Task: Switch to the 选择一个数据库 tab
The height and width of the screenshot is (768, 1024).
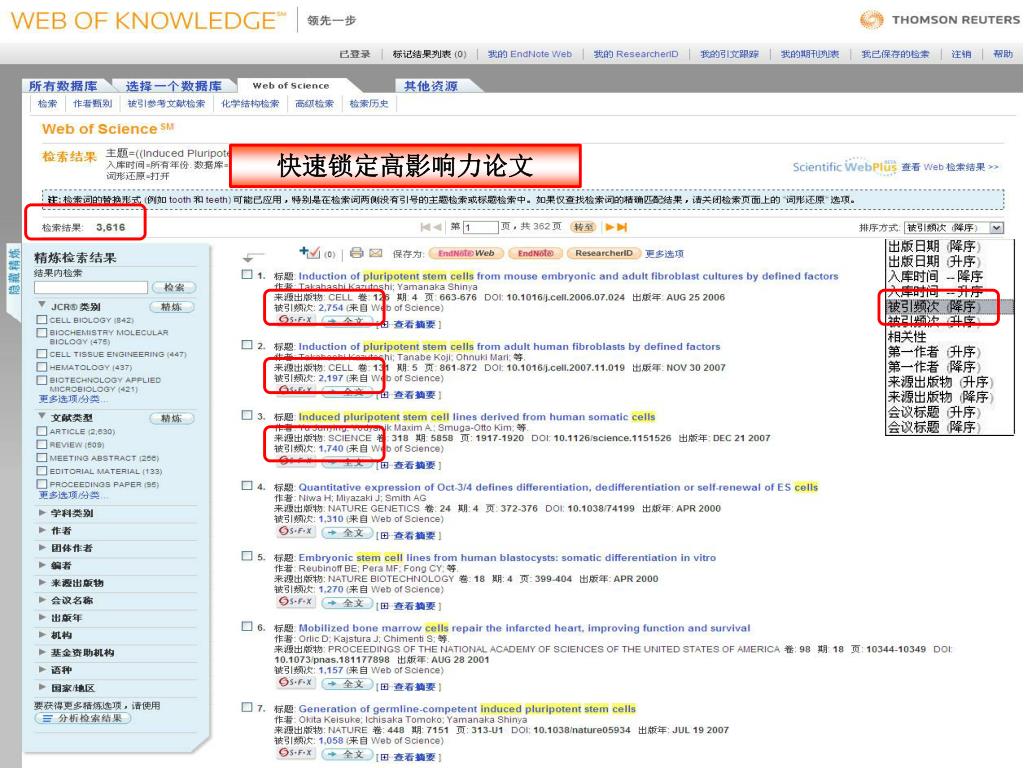Action: (x=174, y=86)
